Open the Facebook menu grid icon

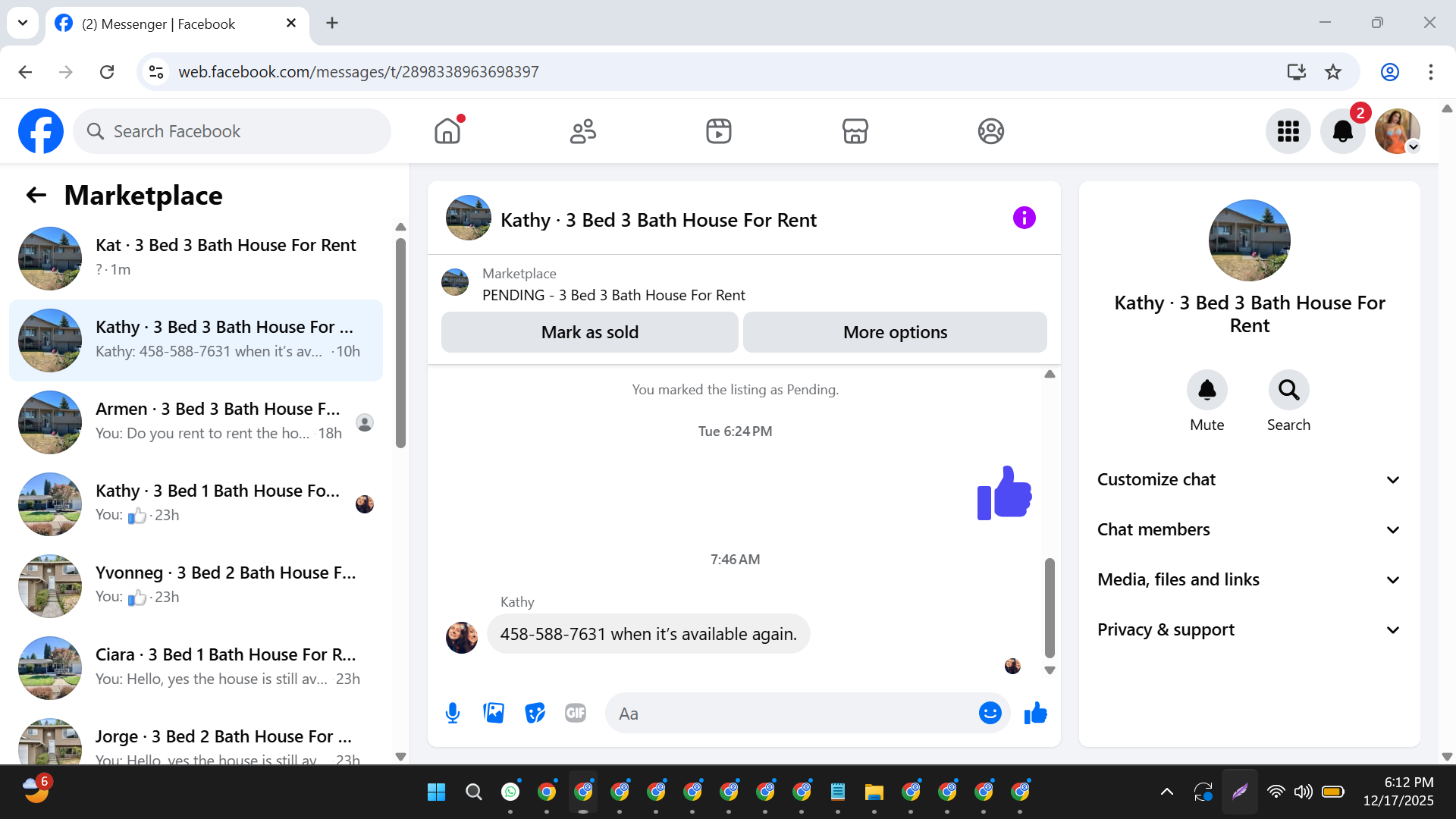(x=1288, y=131)
